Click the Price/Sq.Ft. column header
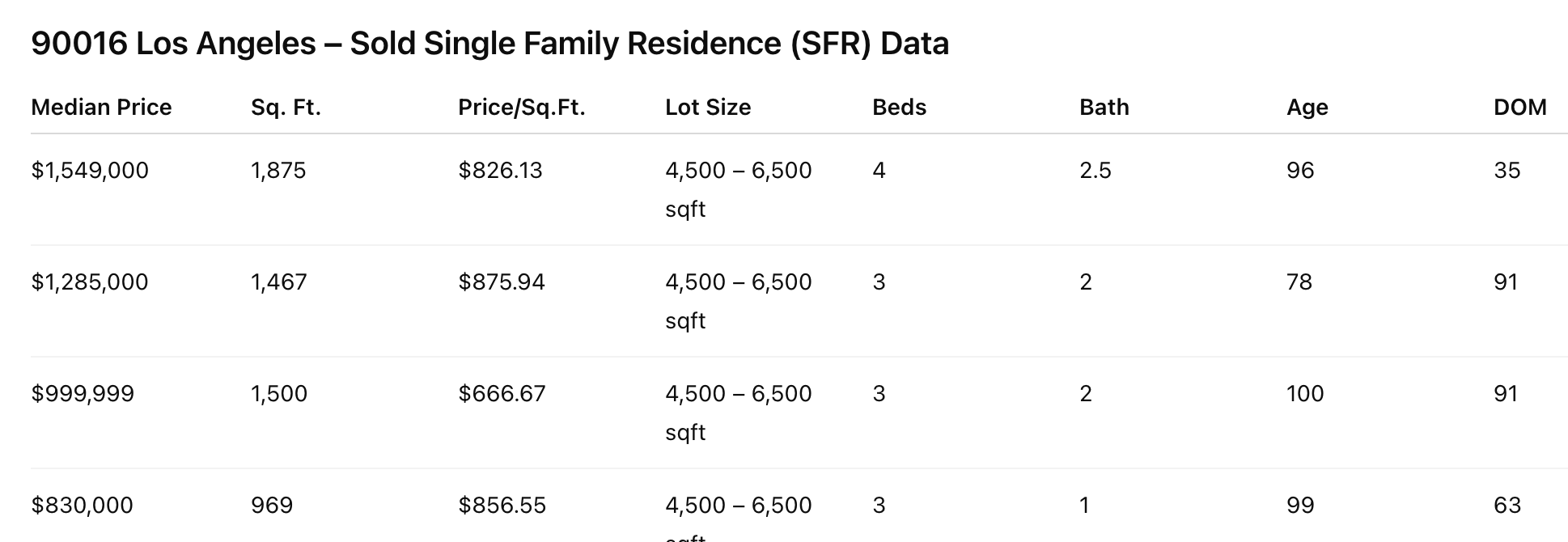Screen dimensions: 1568x542 tap(521, 108)
